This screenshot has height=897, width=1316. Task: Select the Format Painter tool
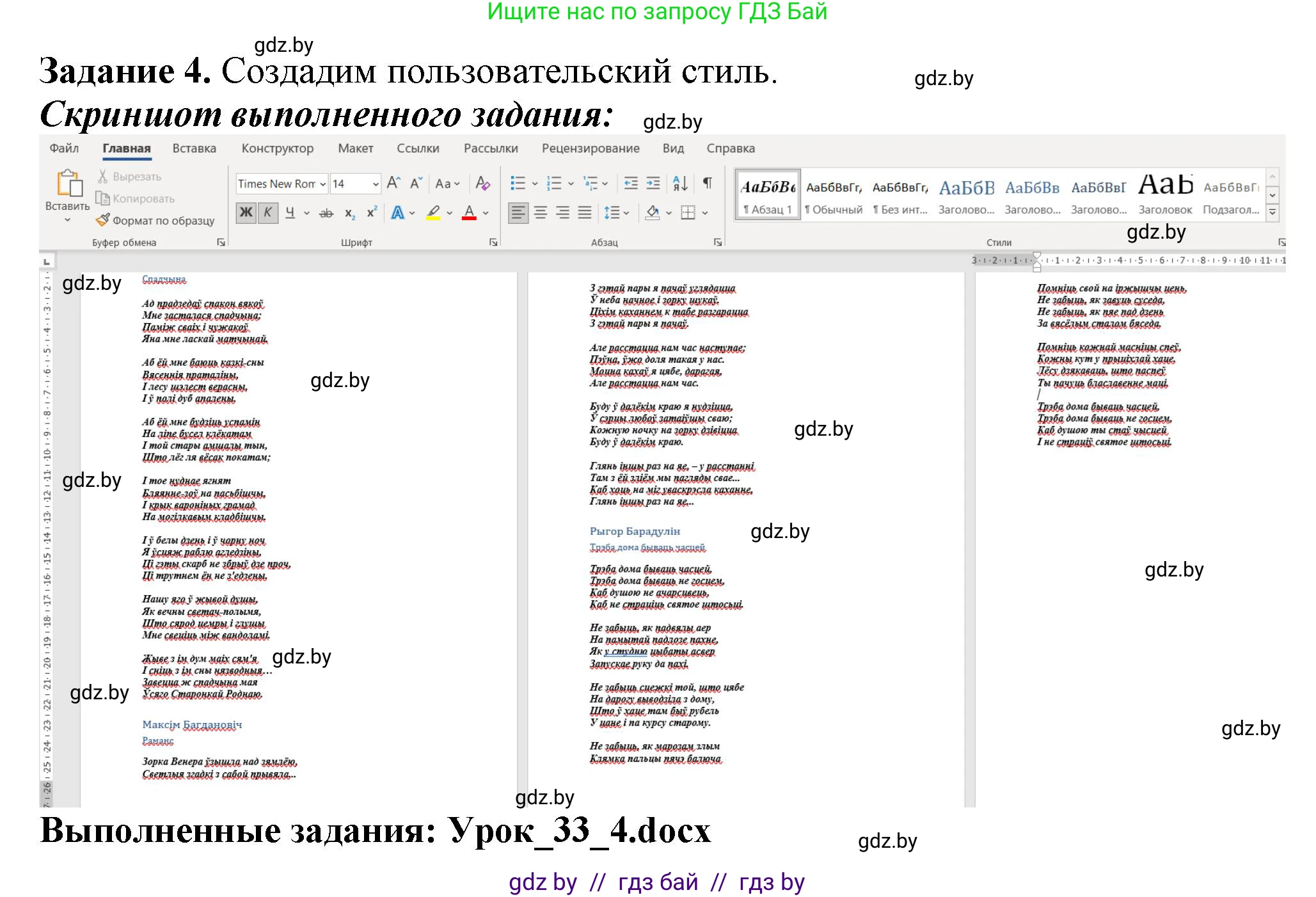[103, 221]
